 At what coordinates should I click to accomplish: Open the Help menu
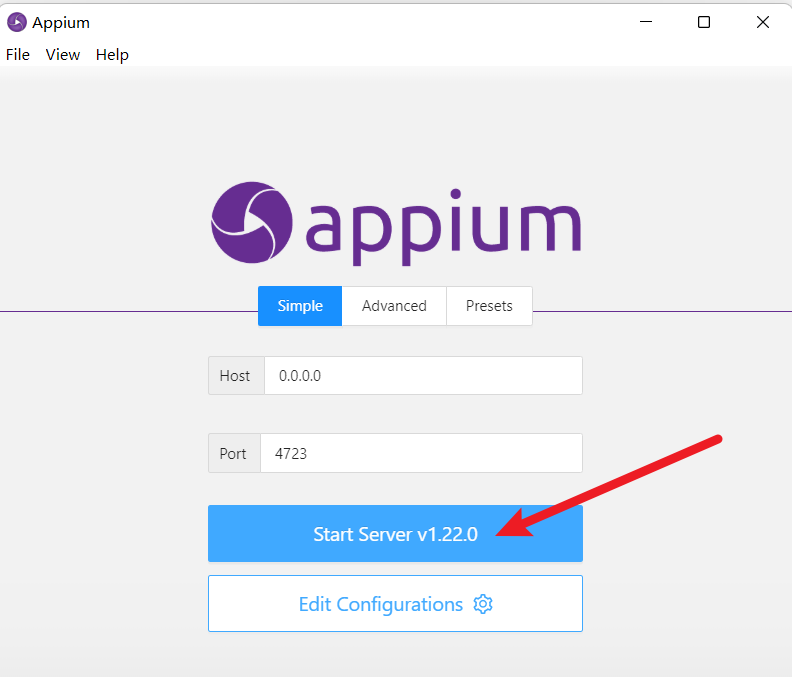(x=112, y=55)
